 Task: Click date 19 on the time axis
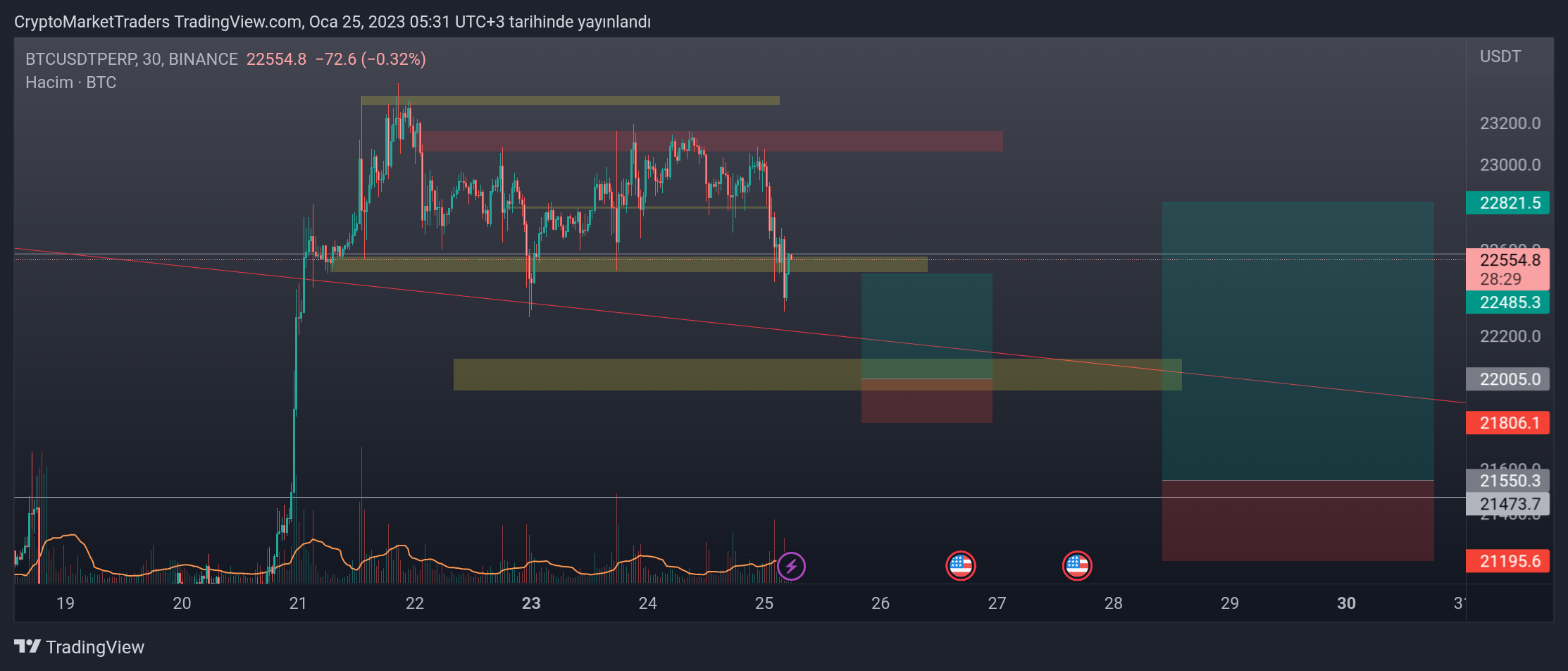click(66, 603)
